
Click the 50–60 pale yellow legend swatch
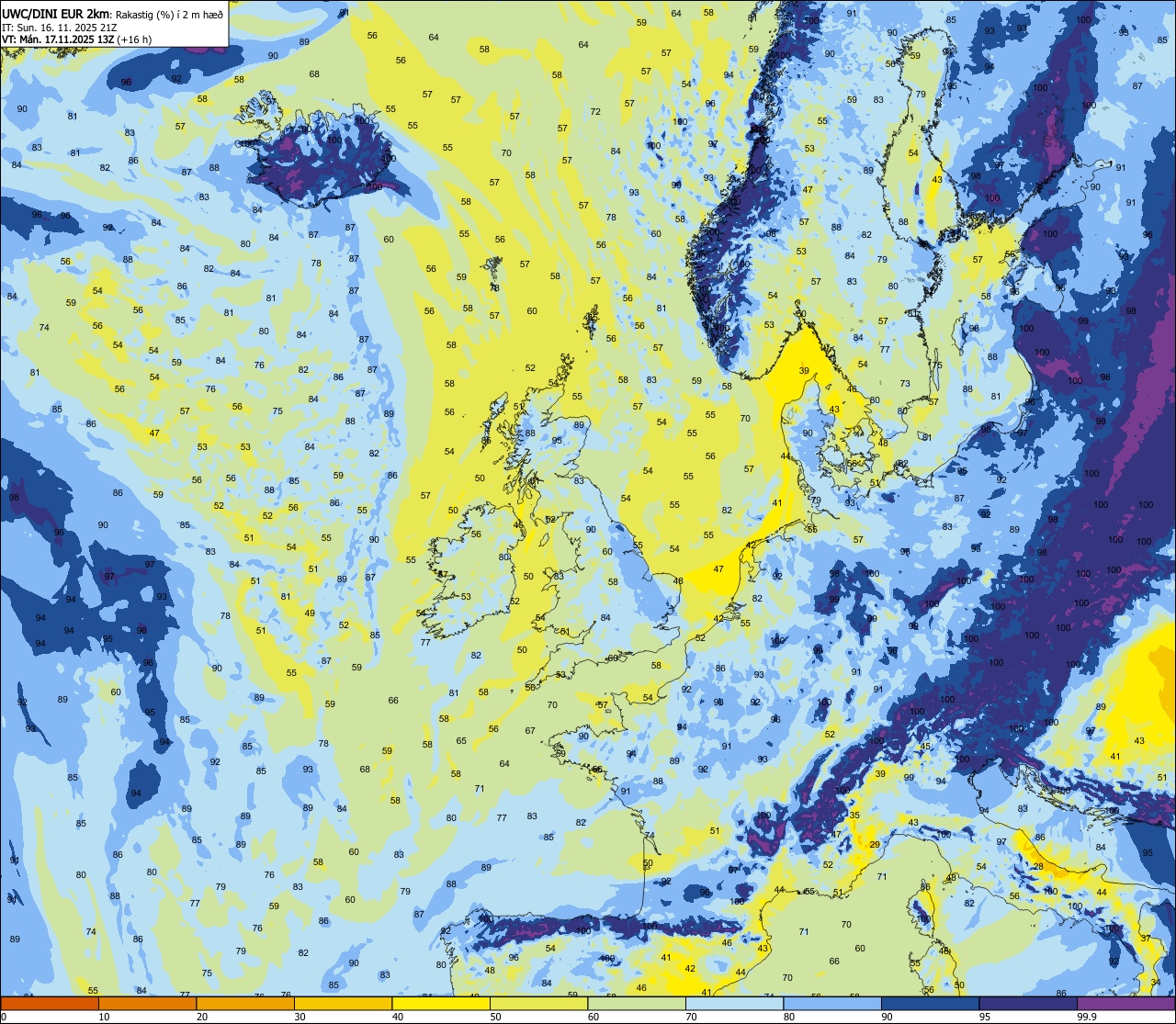click(x=538, y=1003)
